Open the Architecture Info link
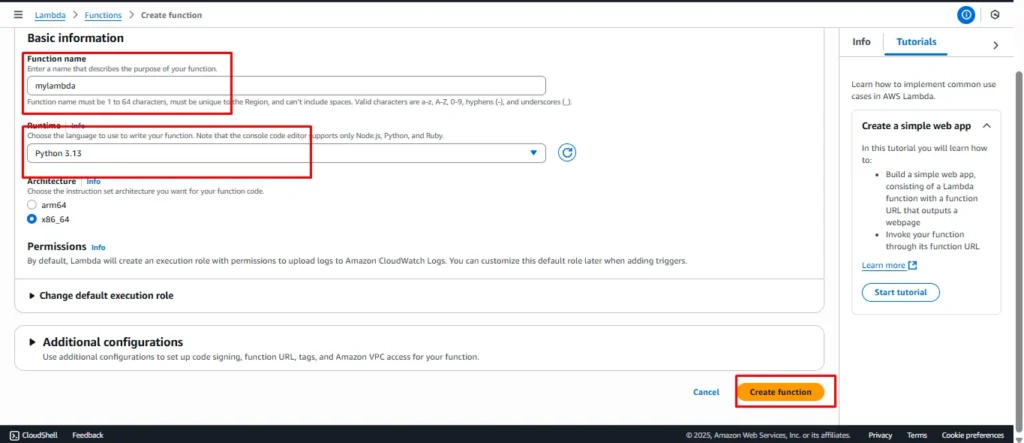 coord(93,181)
